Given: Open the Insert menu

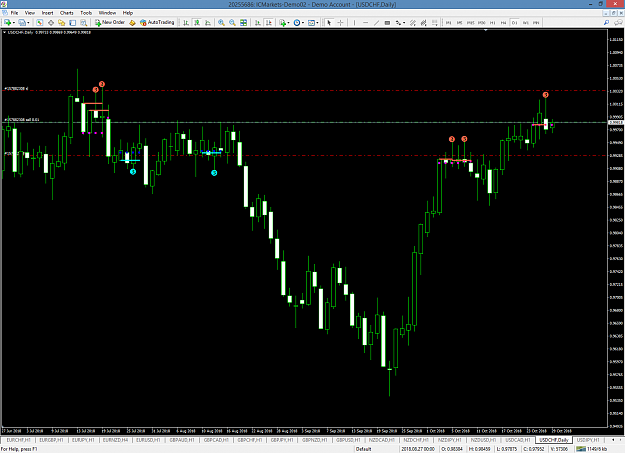Looking at the screenshot, I should (x=47, y=13).
